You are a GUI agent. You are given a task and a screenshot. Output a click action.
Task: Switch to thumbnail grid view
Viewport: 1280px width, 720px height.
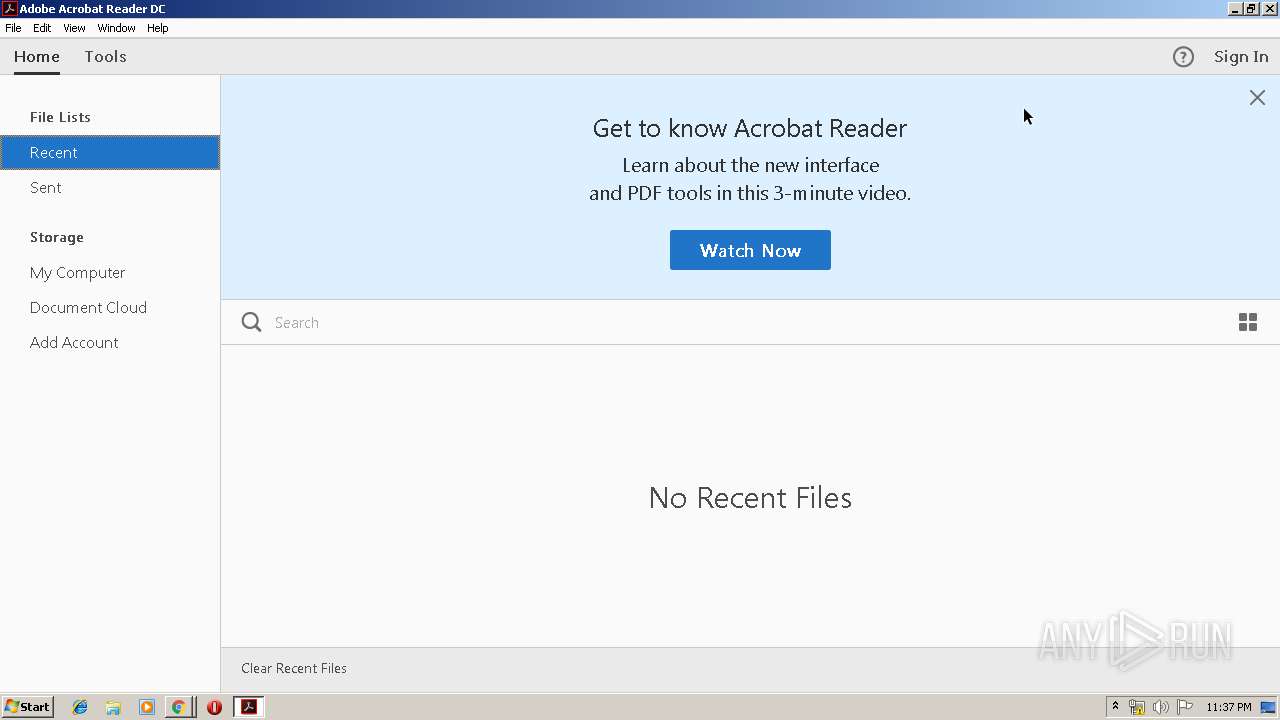coord(1248,322)
